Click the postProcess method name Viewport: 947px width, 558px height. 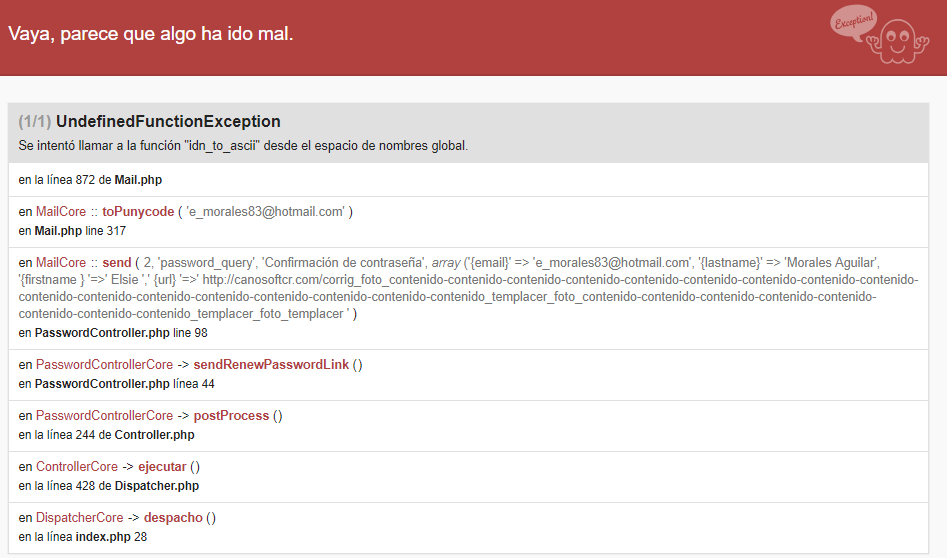pyautogui.click(x=231, y=416)
